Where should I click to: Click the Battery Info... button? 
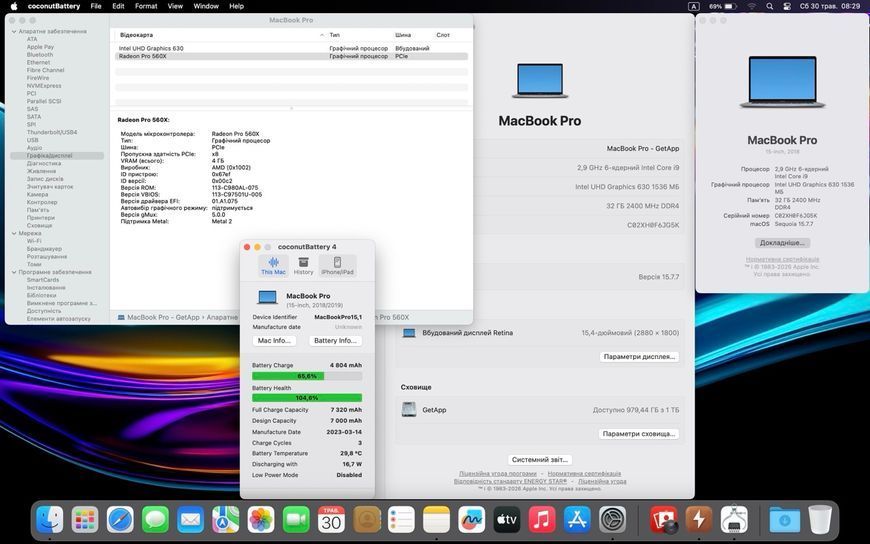[335, 340]
